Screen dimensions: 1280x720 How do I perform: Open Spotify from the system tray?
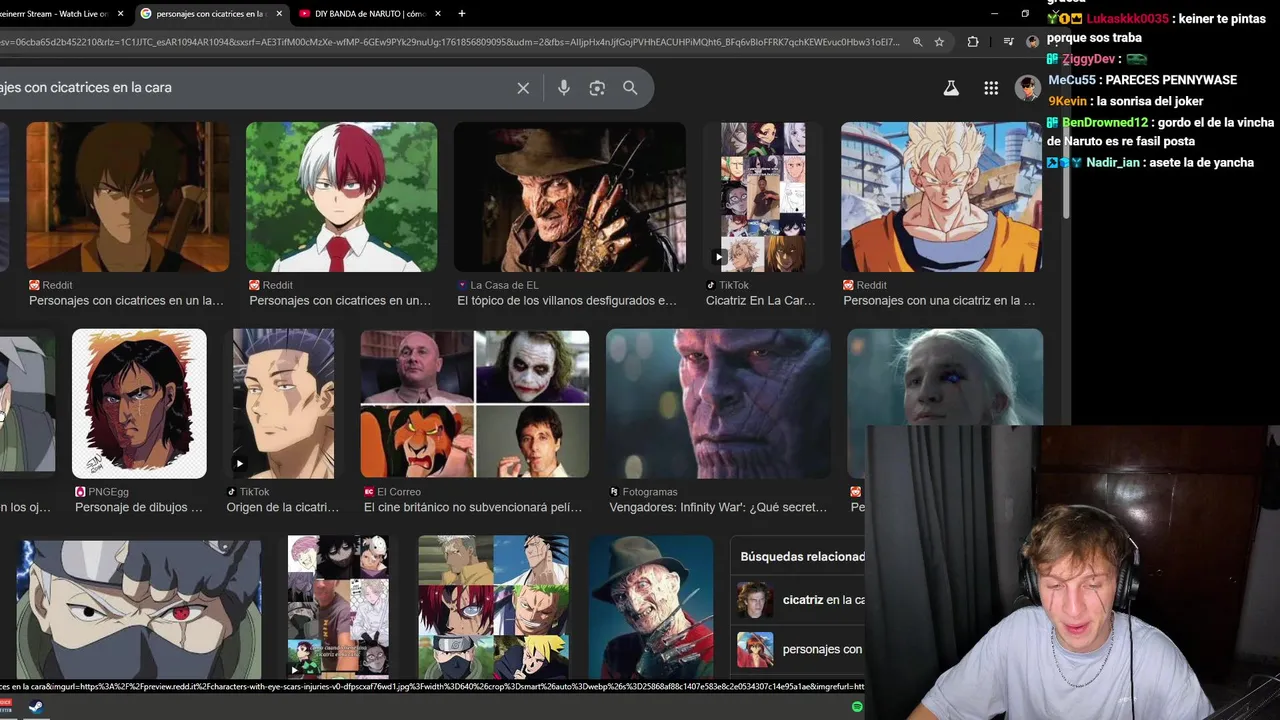point(857,707)
